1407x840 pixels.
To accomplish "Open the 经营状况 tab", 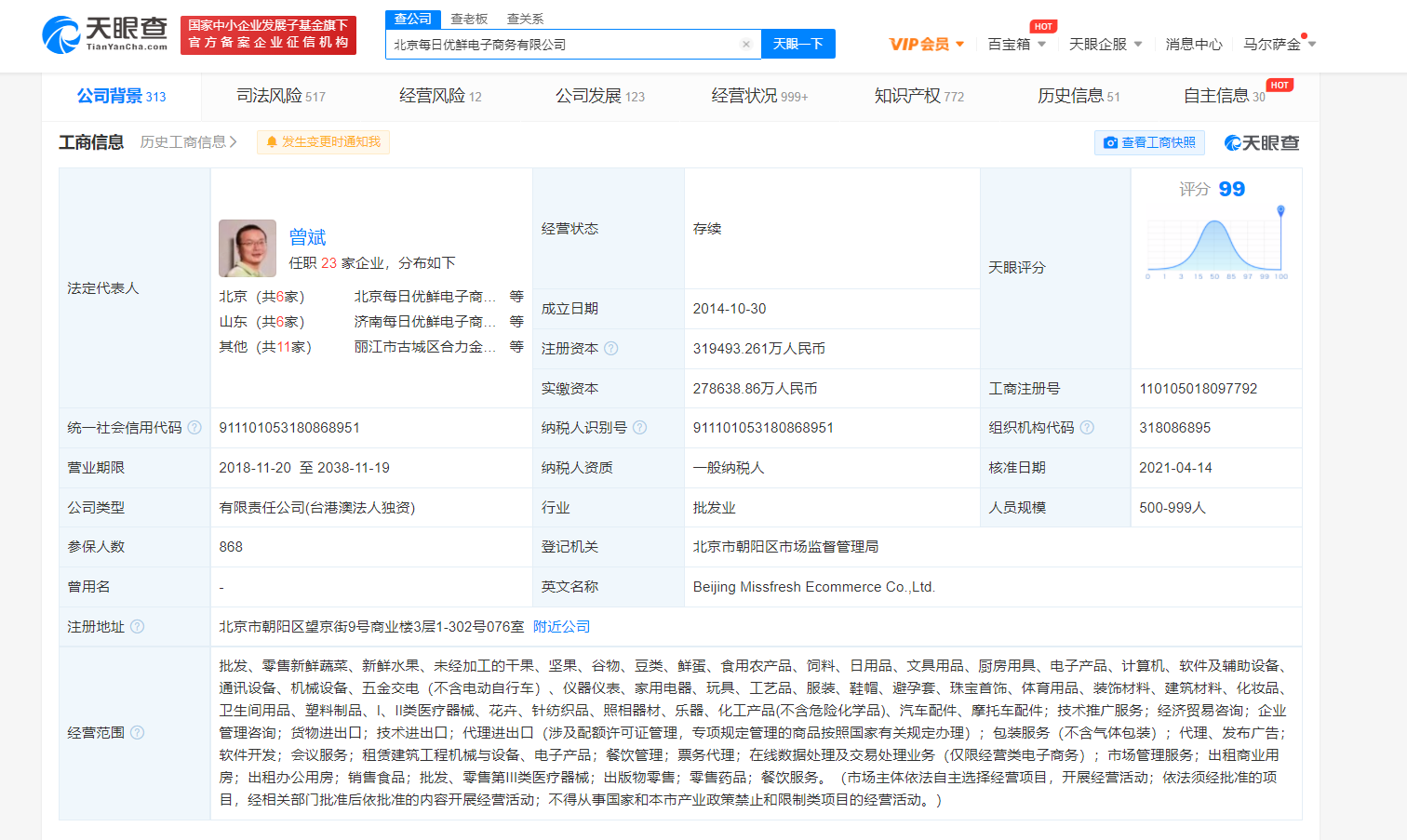I will (759, 96).
